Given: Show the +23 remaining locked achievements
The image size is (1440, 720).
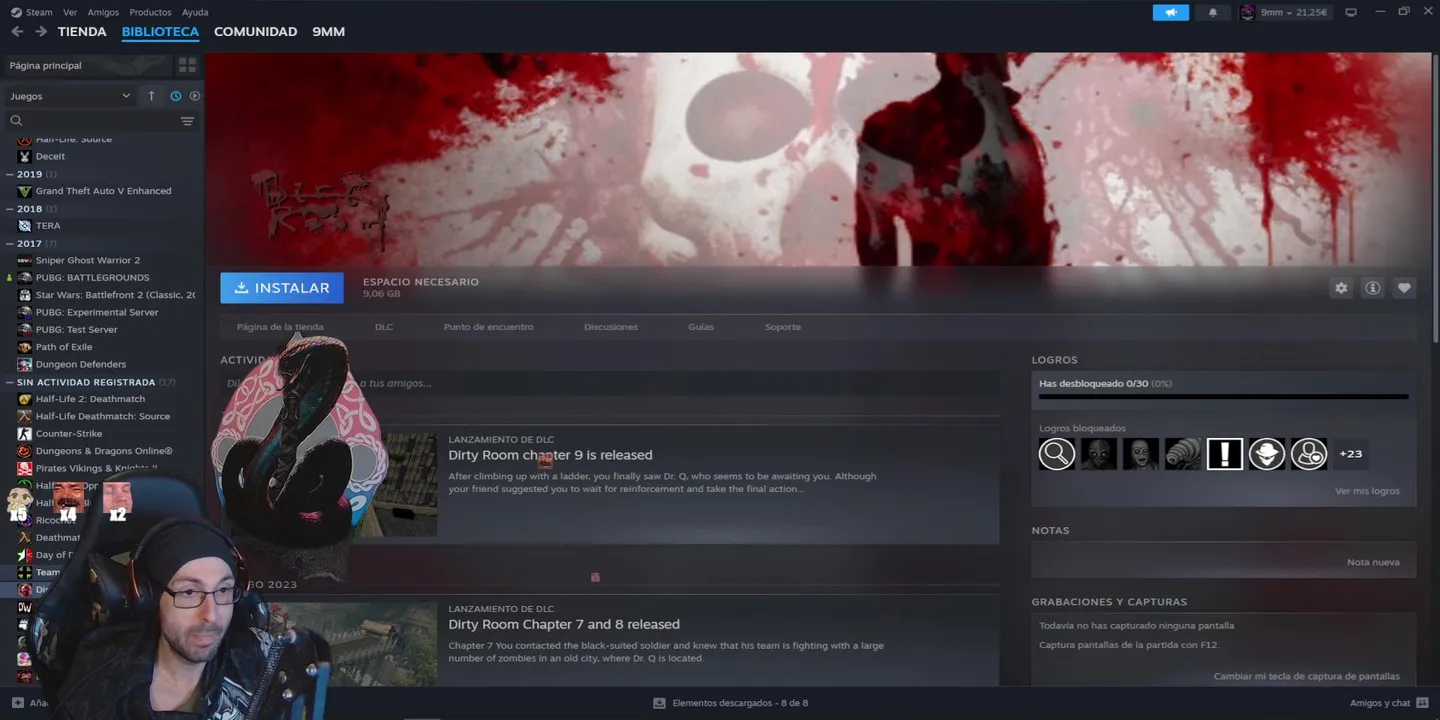Looking at the screenshot, I should pyautogui.click(x=1350, y=453).
